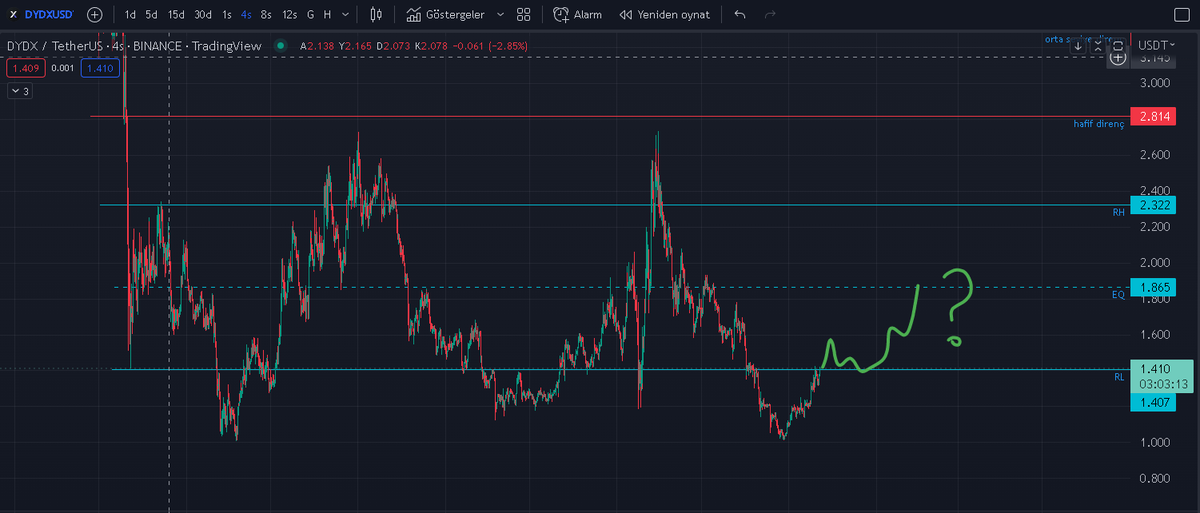
Task: Select the 30d timeframe
Action: pos(203,15)
